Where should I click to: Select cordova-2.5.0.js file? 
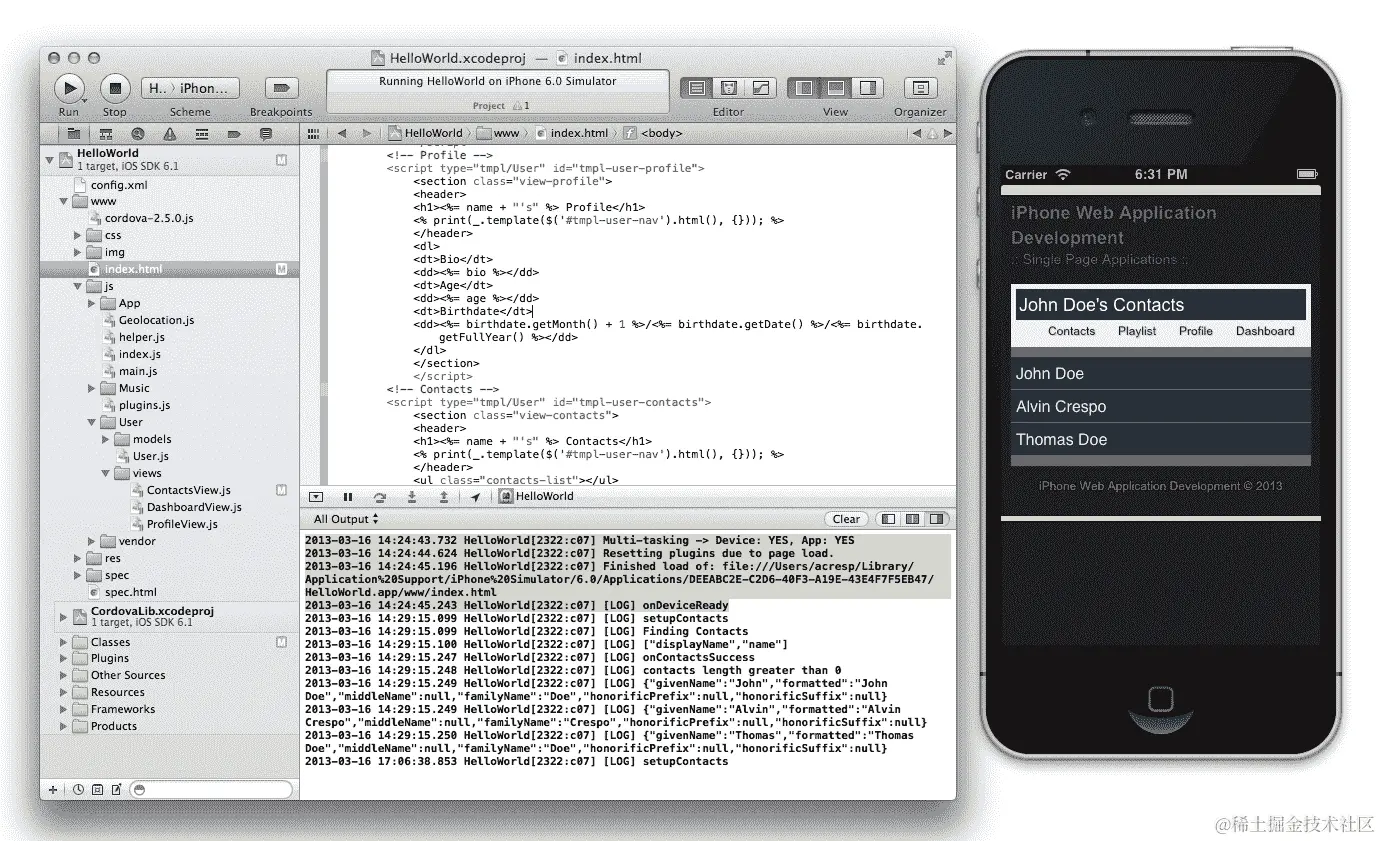[x=140, y=218]
